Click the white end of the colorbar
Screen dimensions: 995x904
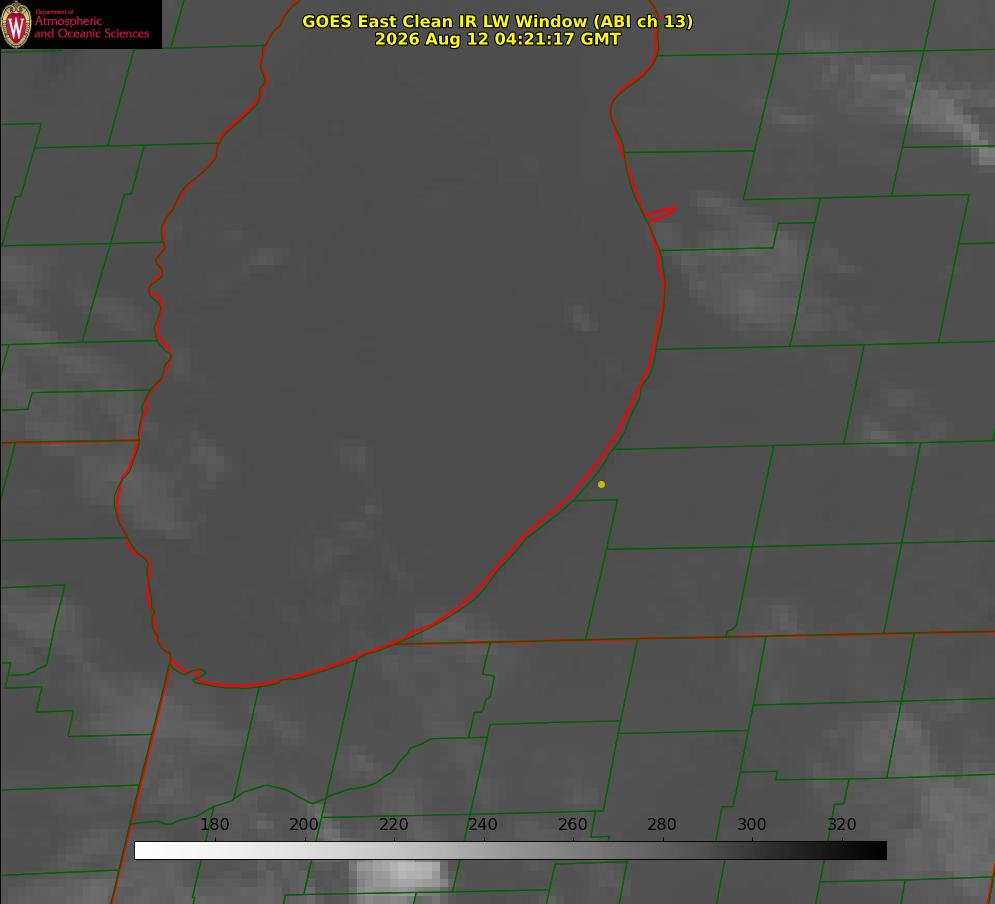(x=146, y=851)
